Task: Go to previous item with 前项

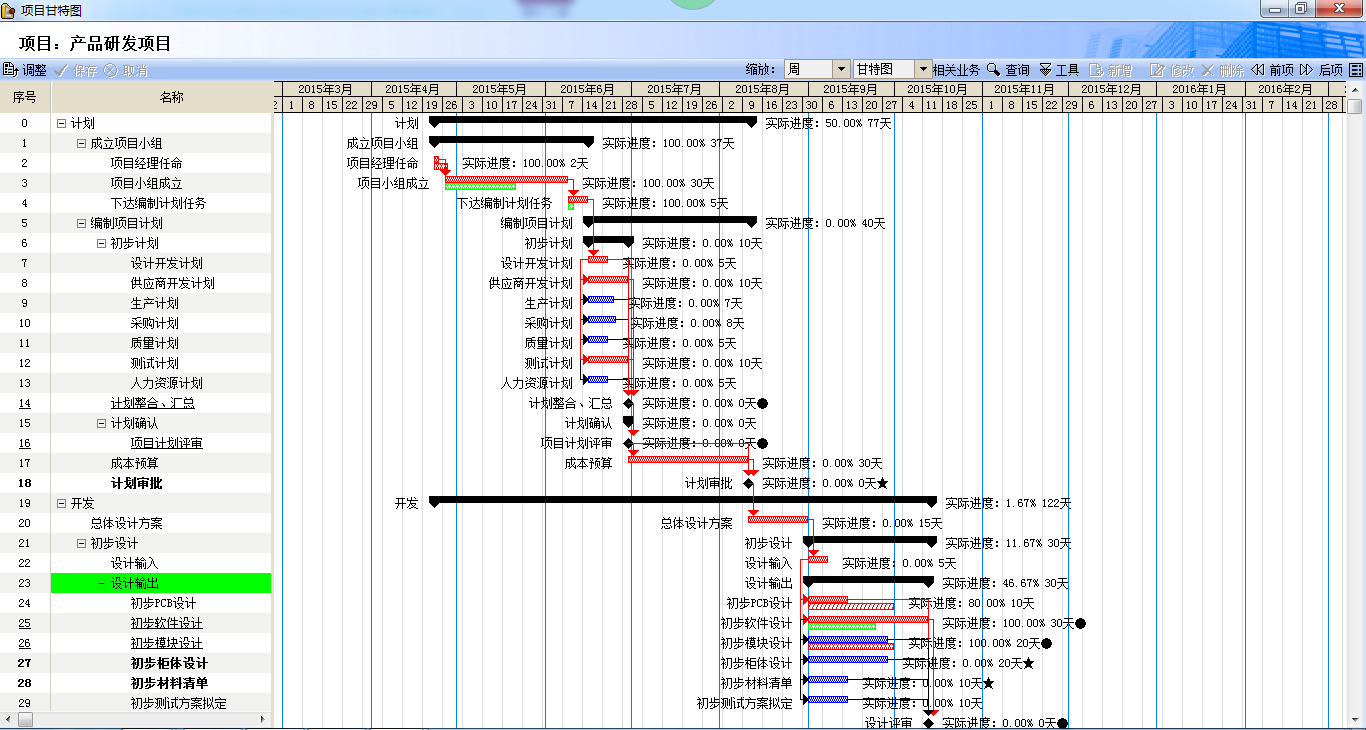Action: [x=1258, y=70]
